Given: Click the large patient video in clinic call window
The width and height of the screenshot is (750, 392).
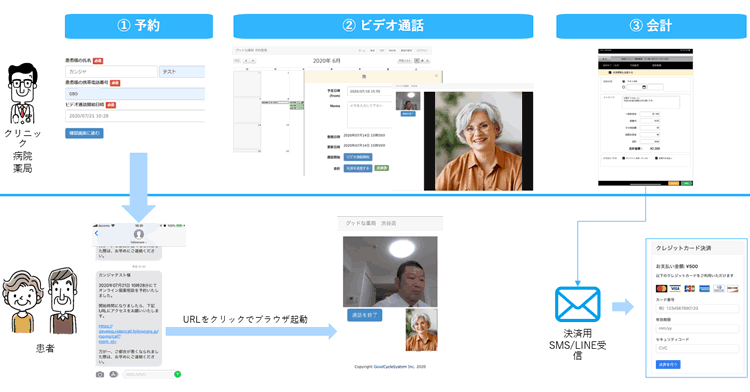Looking at the screenshot, I should click(478, 141).
